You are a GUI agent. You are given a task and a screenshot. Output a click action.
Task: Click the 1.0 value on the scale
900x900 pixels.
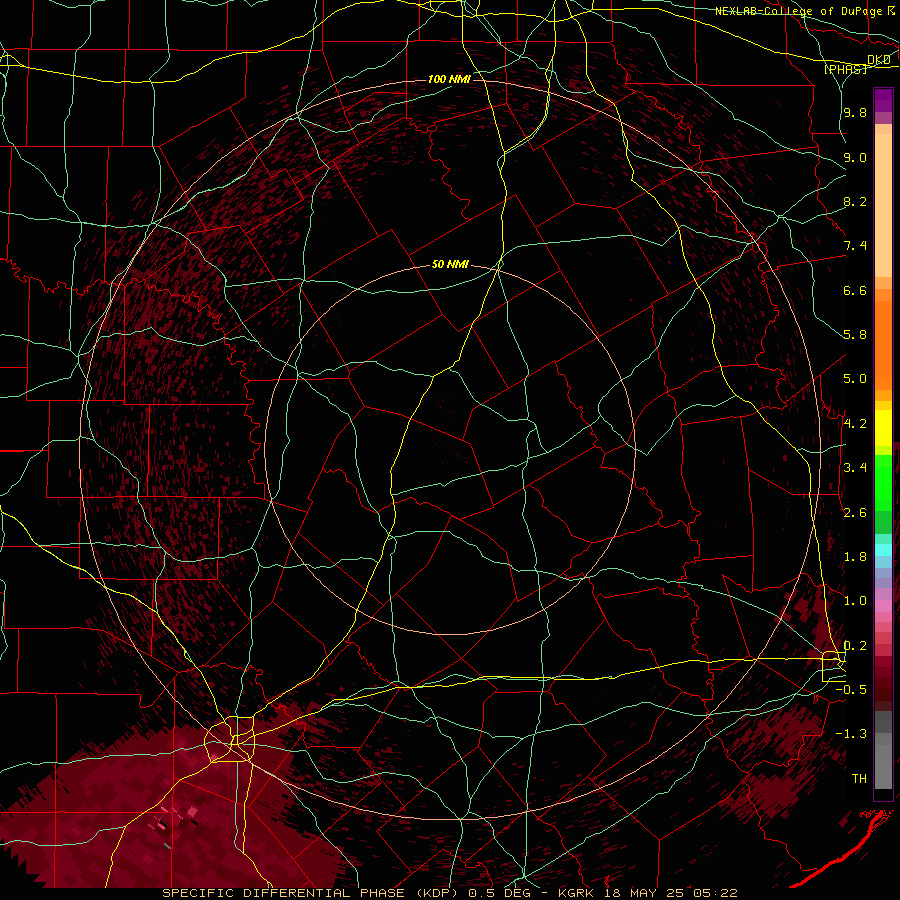pos(855,601)
